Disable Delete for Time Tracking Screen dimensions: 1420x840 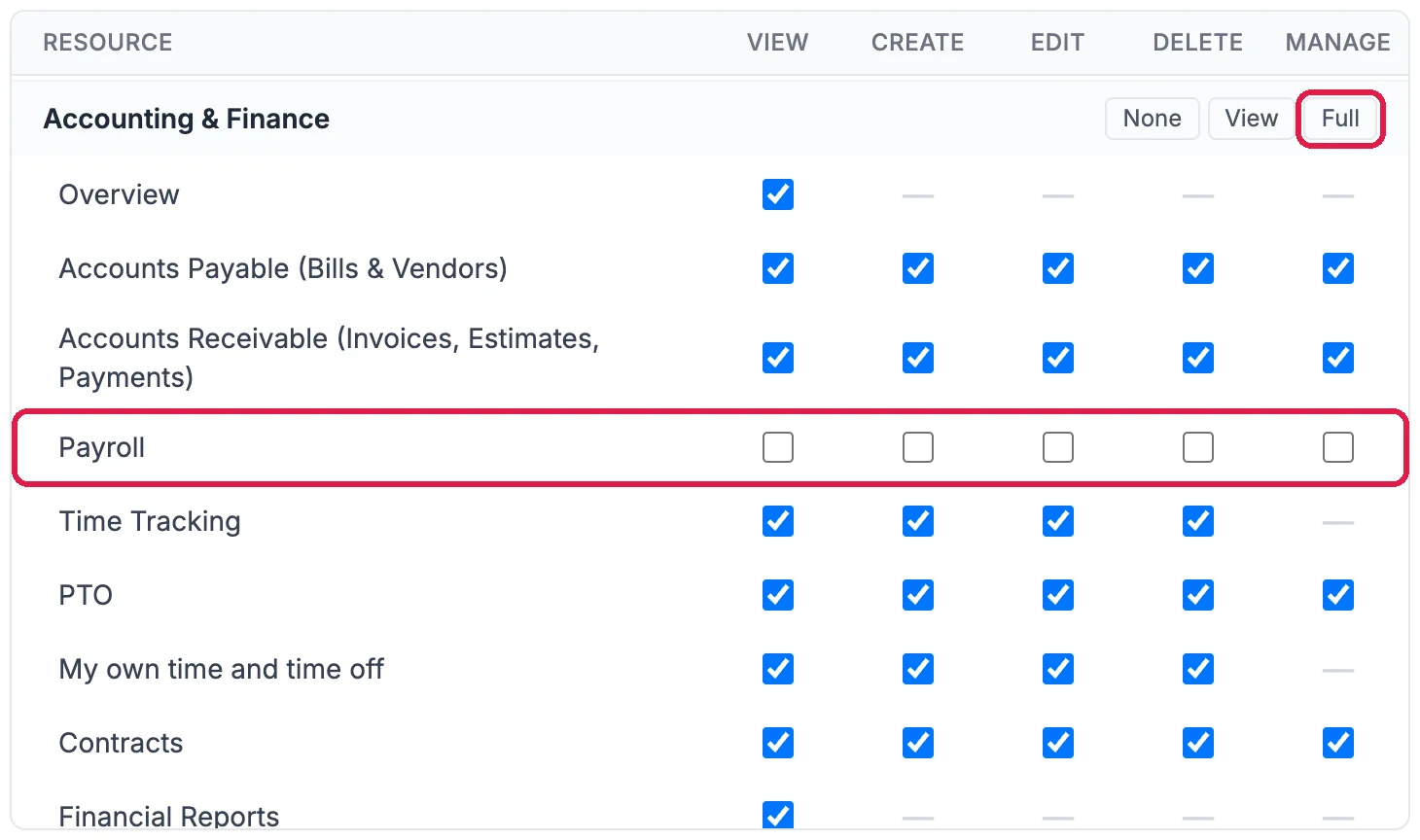click(1198, 521)
